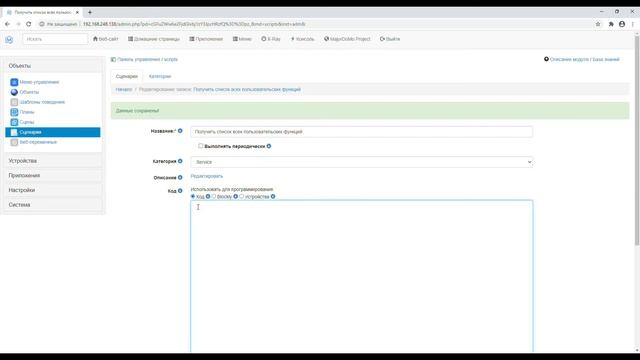Screen dimensions: 640x360
Task: Open Объекты item in sidebar list
Action: [29, 92]
